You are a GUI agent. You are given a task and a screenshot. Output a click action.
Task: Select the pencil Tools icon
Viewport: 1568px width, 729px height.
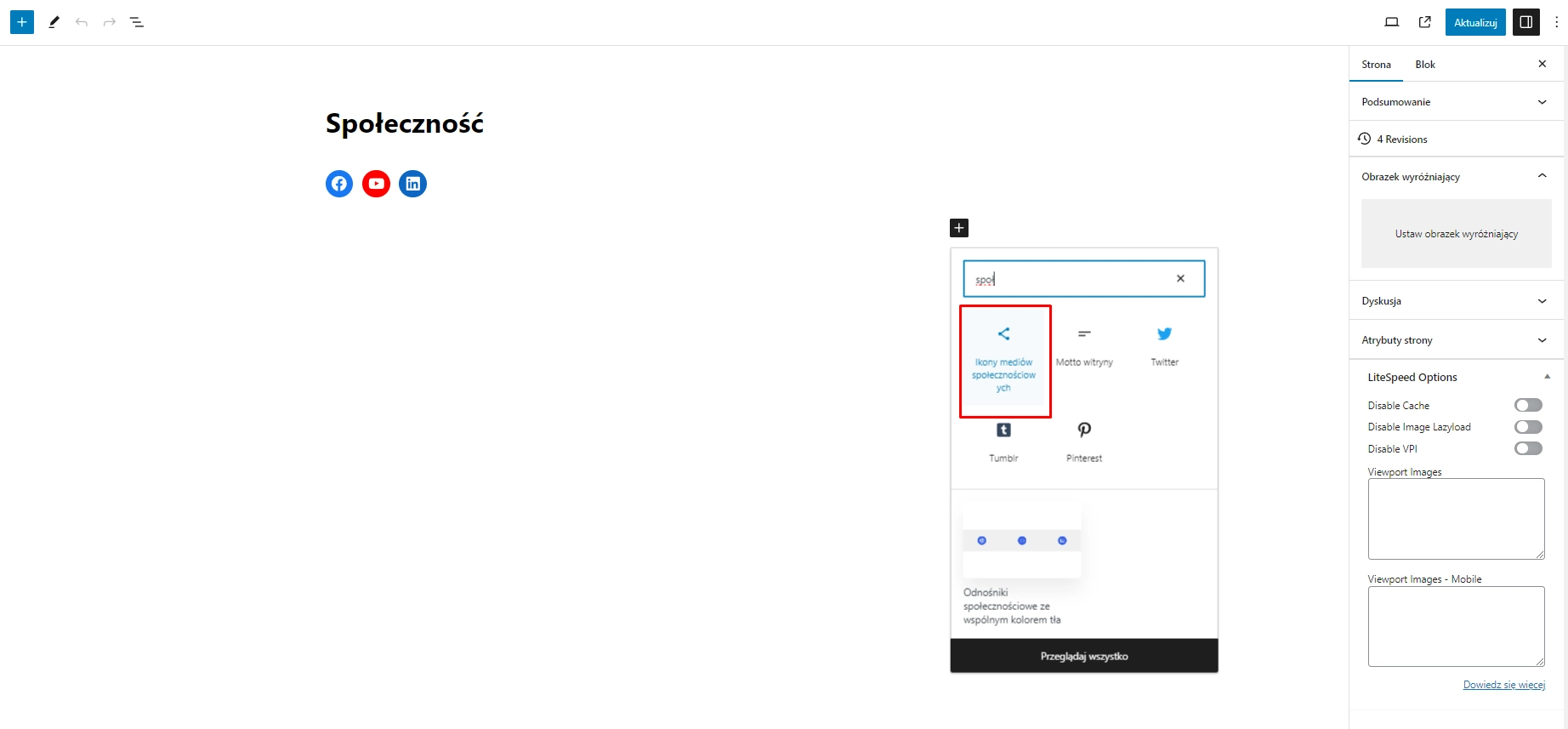(x=54, y=22)
